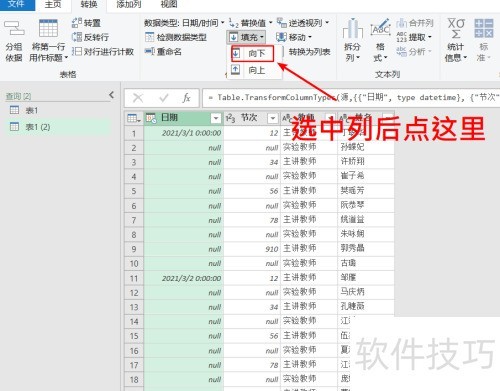Click the 合并列 button

point(415,23)
